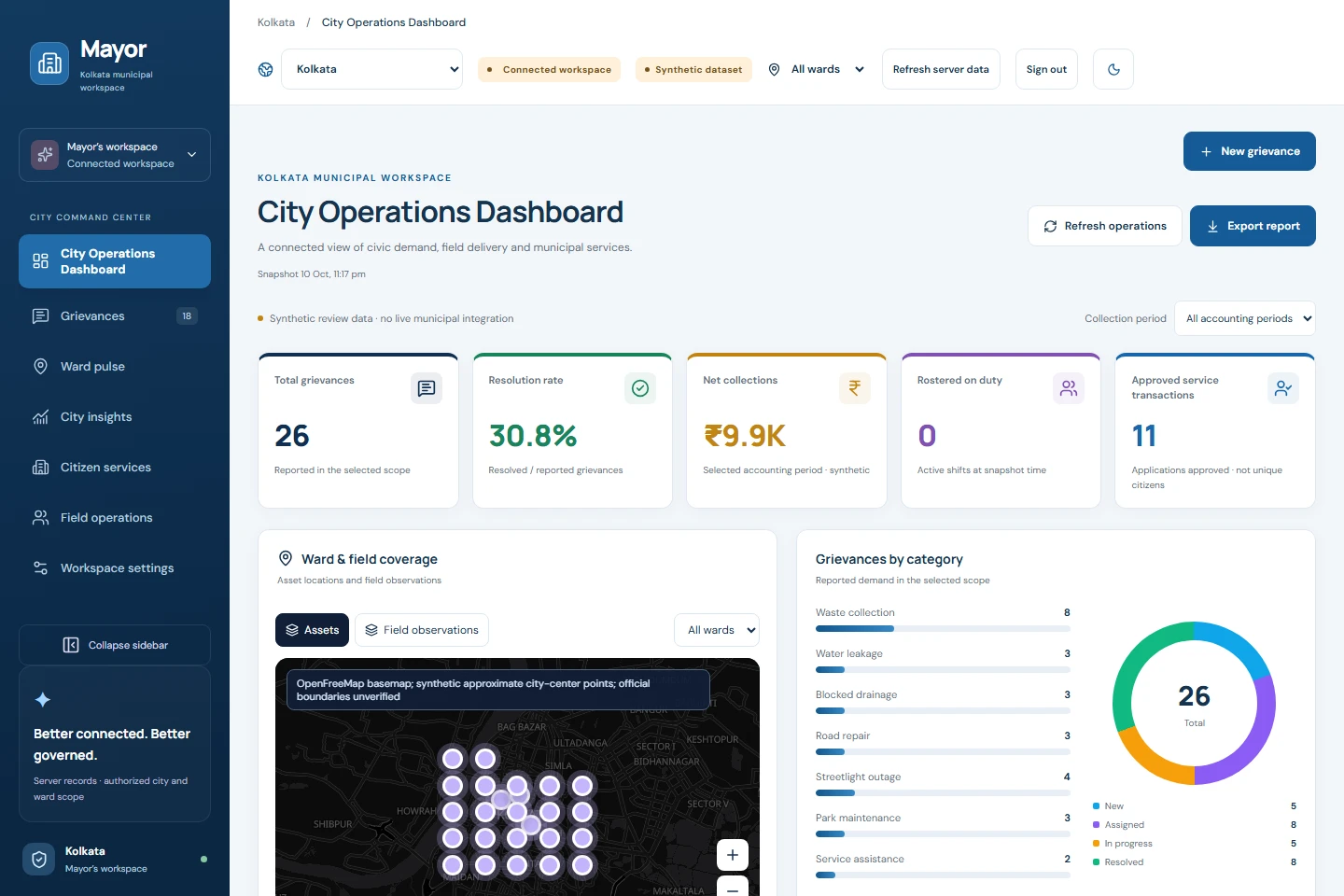This screenshot has width=1344, height=896.
Task: Toggle dark mode with moon icon
Action: [1113, 69]
